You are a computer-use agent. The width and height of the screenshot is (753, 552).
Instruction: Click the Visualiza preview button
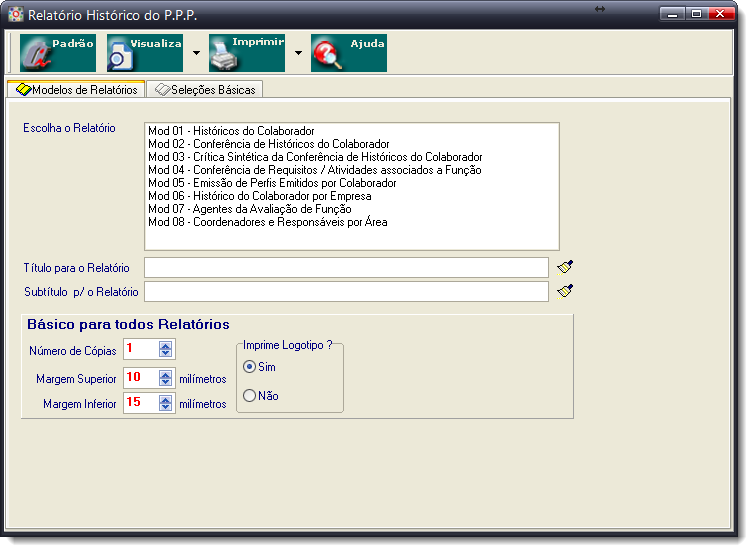click(x=145, y=53)
